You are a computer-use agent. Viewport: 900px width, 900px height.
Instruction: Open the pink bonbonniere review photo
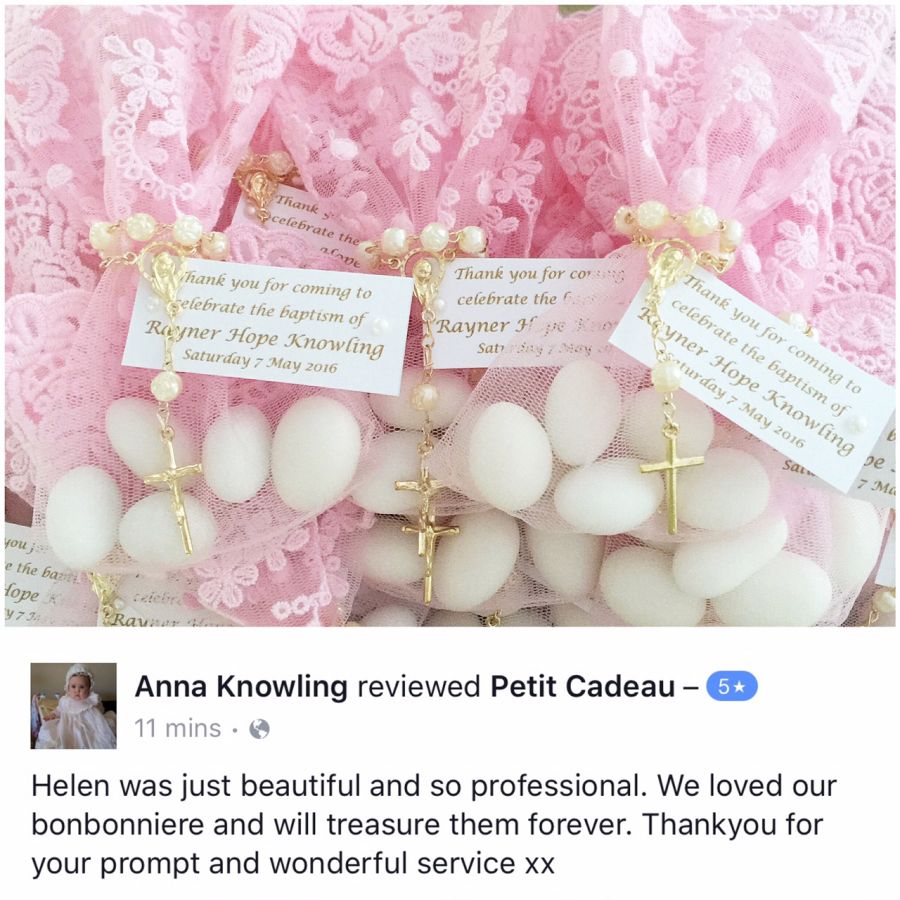[450, 316]
